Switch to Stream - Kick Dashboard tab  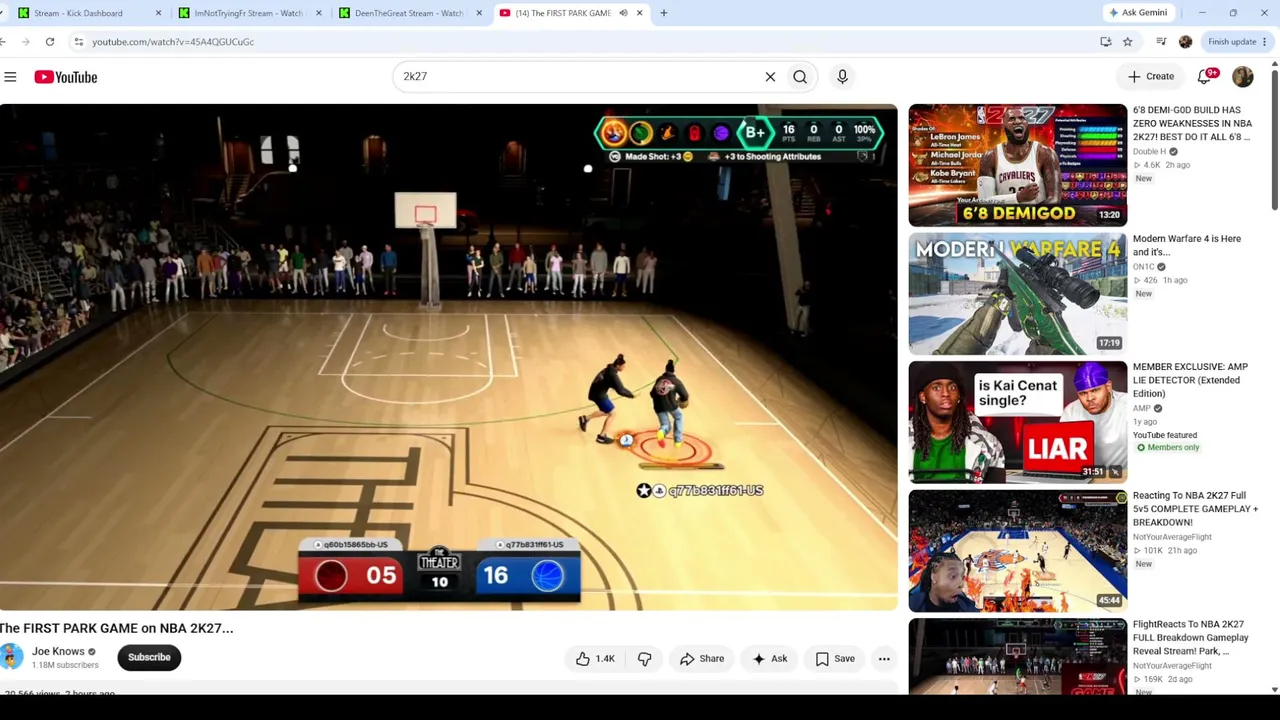85,13
